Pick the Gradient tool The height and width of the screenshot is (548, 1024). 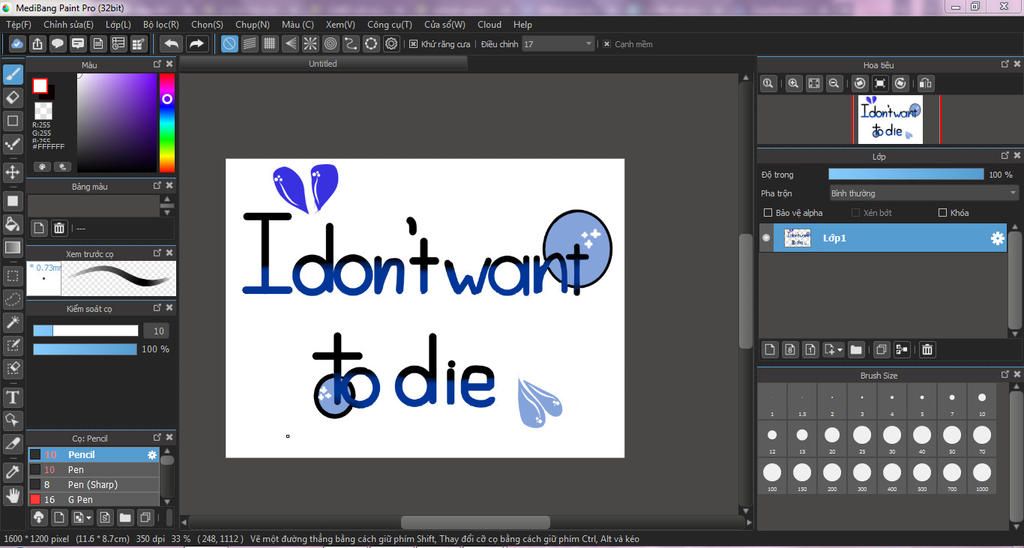pos(12,248)
